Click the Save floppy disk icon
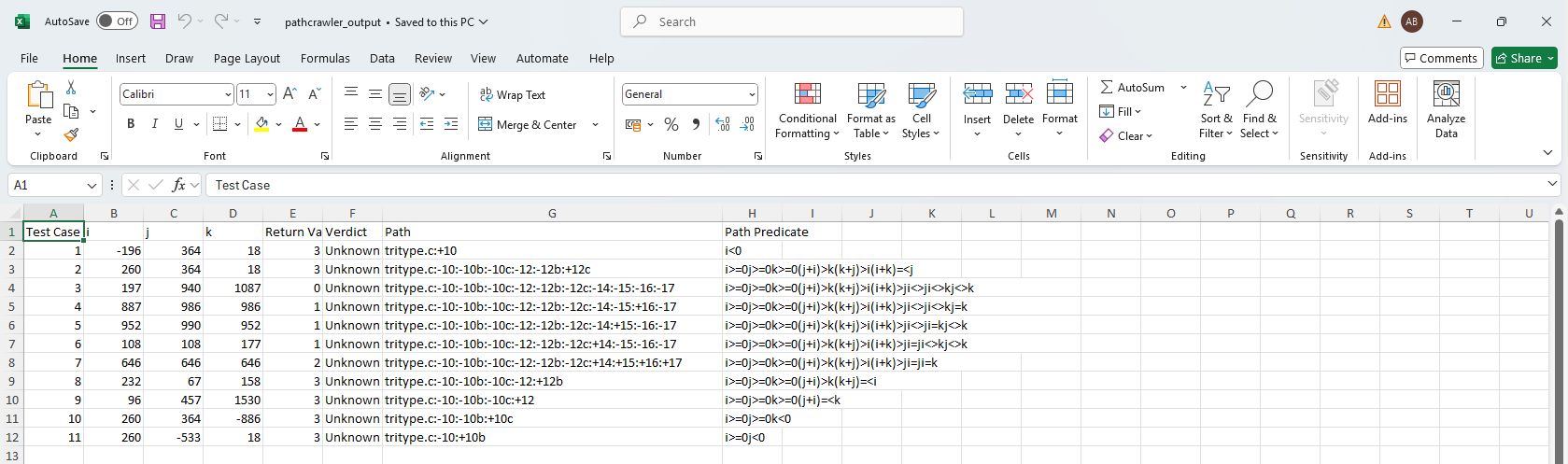This screenshot has height=464, width=1568. coord(158,21)
